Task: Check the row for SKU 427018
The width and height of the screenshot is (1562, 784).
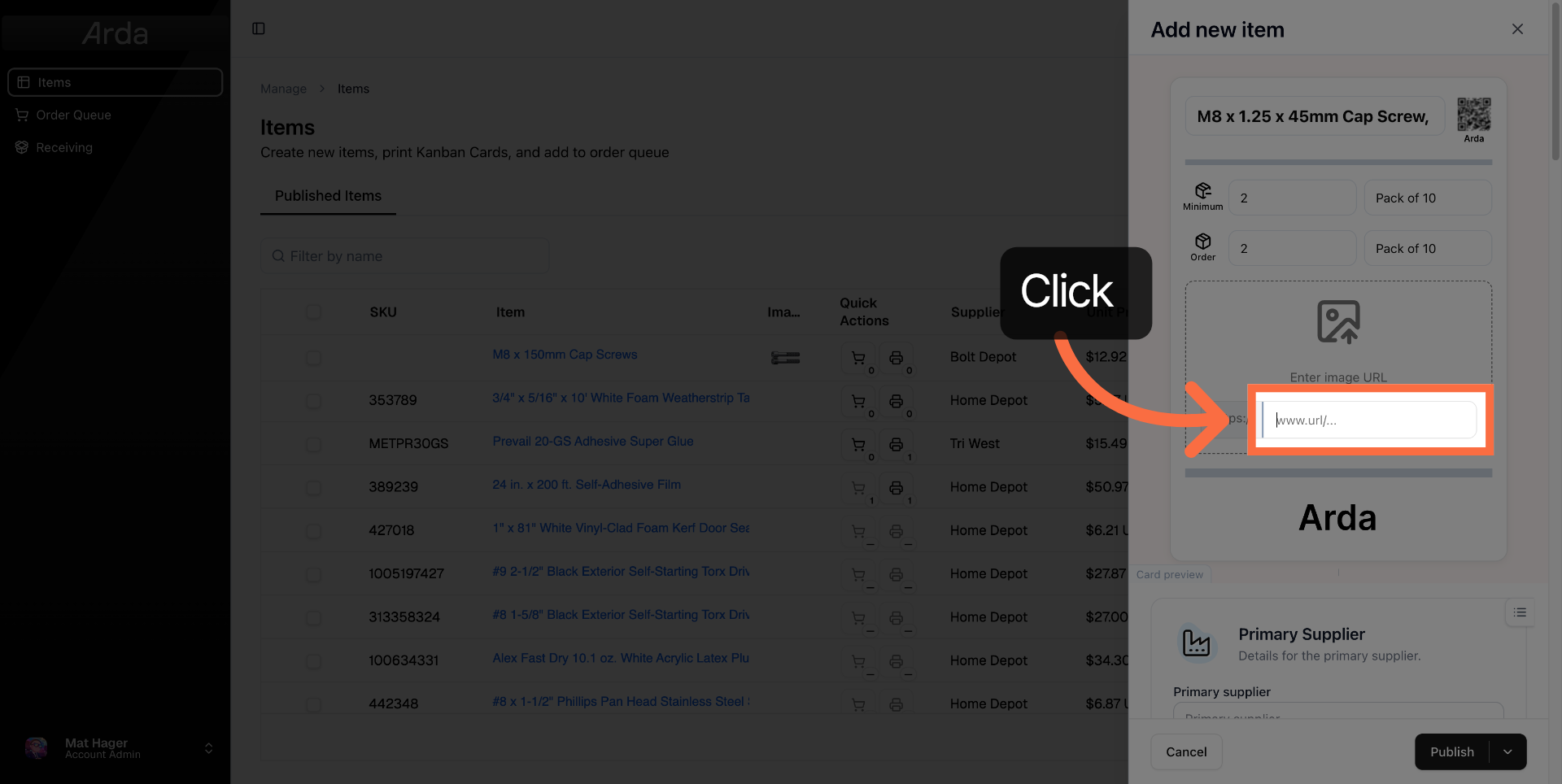Action: point(313,531)
